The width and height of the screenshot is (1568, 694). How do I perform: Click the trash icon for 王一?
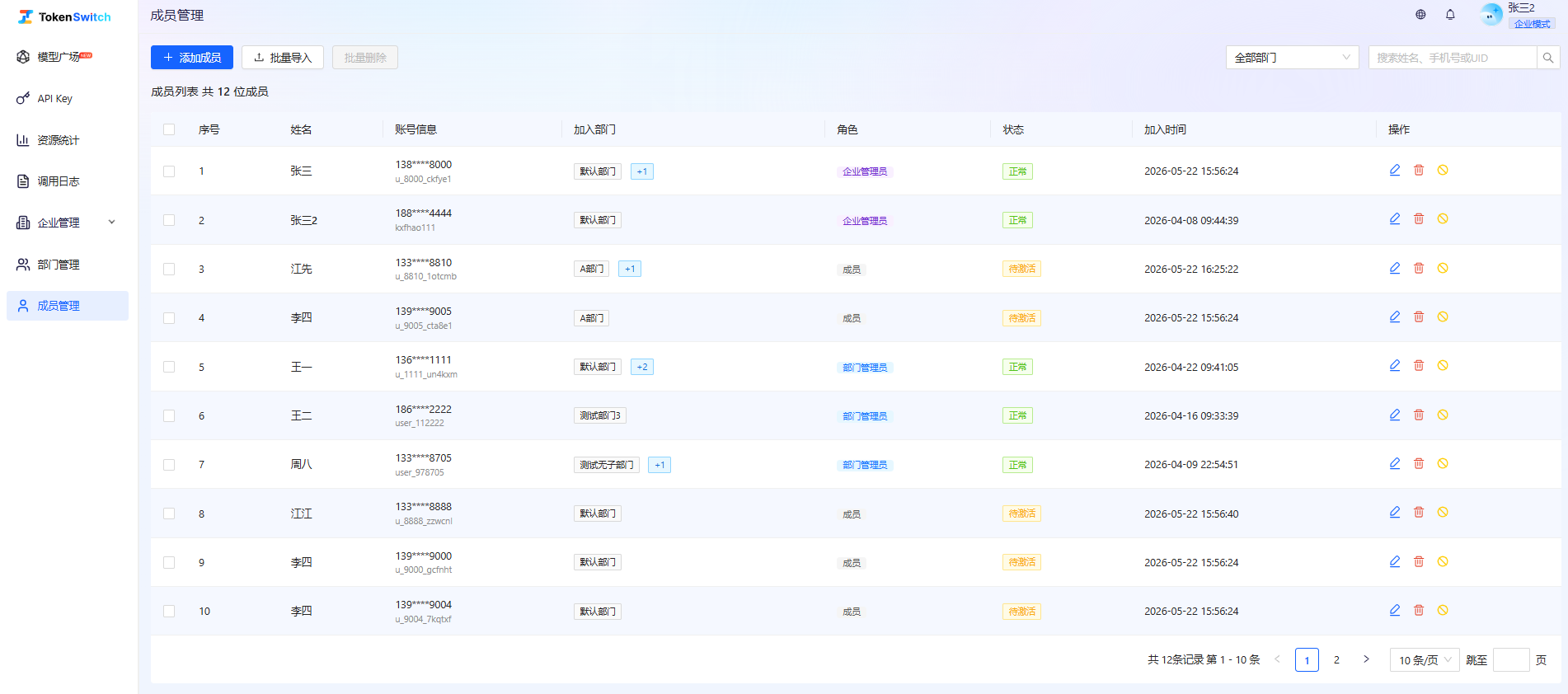pyautogui.click(x=1419, y=366)
